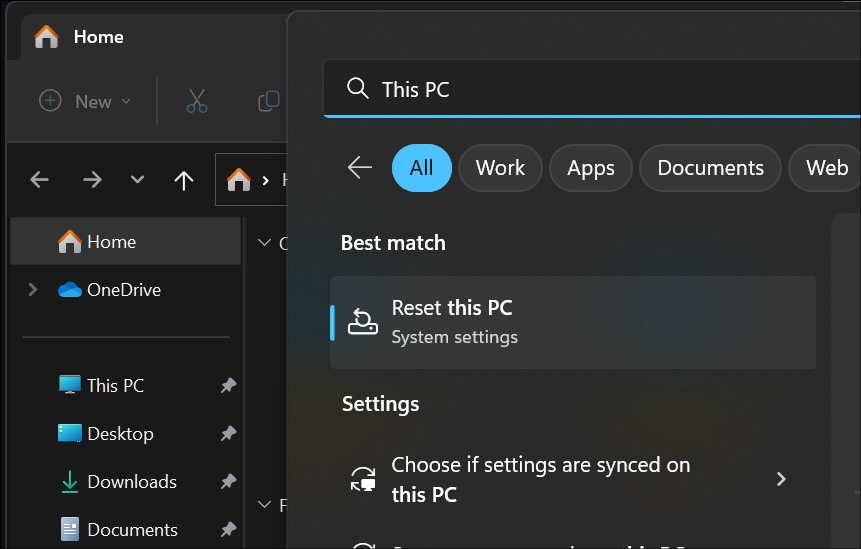Screen dimensions: 861x549
Task: Select the Web search filter
Action: point(825,168)
